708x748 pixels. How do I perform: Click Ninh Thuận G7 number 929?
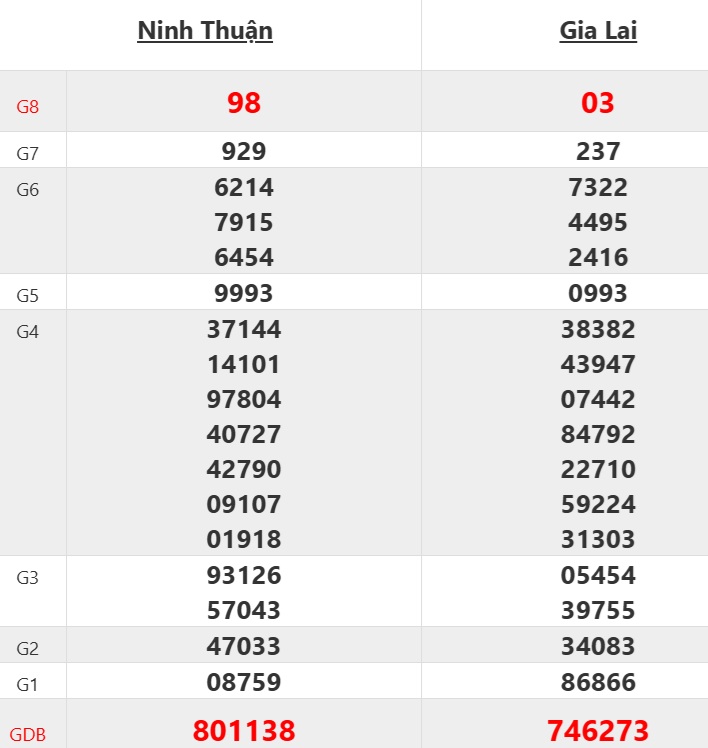244,152
